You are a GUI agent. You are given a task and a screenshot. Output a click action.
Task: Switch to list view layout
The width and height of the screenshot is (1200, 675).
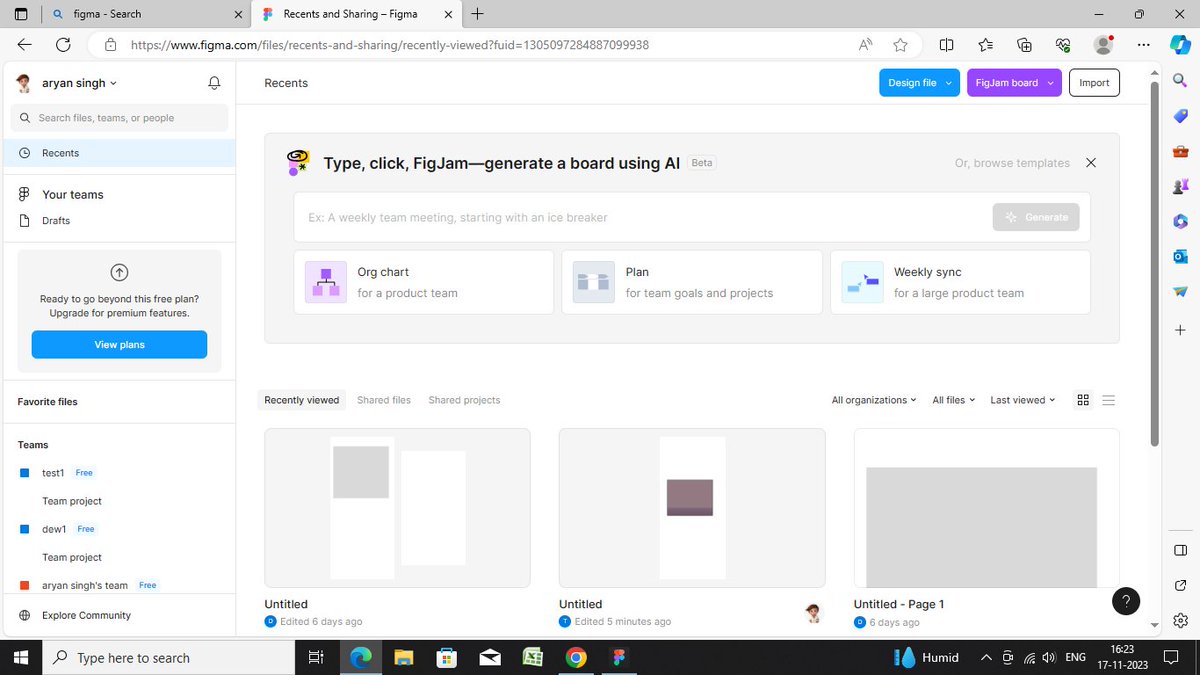[x=1108, y=400]
